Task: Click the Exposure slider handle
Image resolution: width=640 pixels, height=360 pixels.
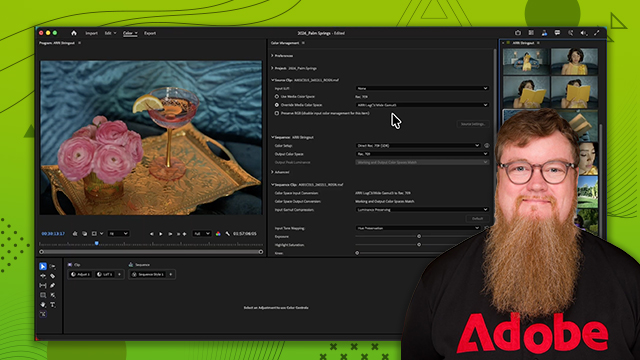Action: [419, 236]
